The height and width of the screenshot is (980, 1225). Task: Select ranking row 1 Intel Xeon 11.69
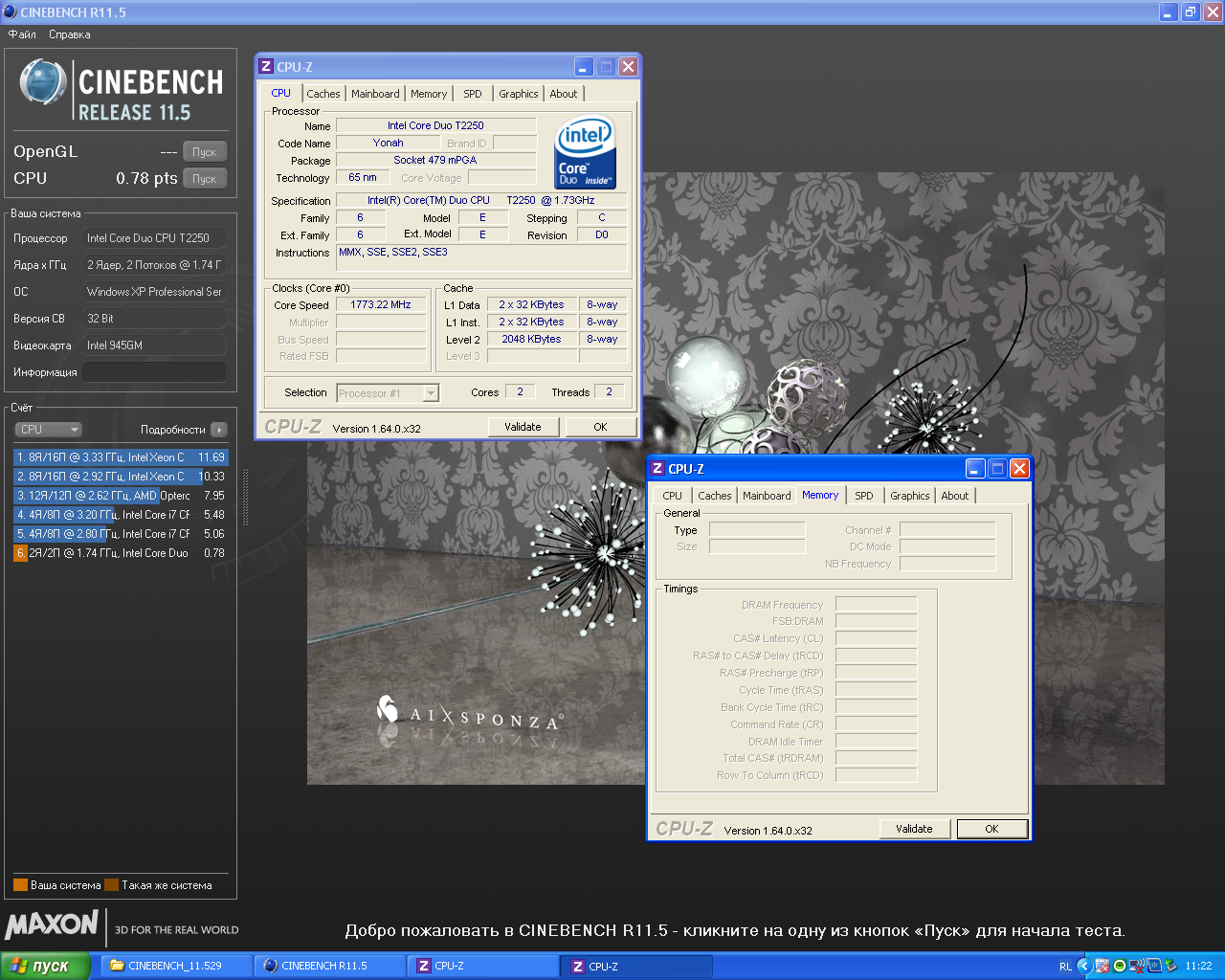(121, 457)
